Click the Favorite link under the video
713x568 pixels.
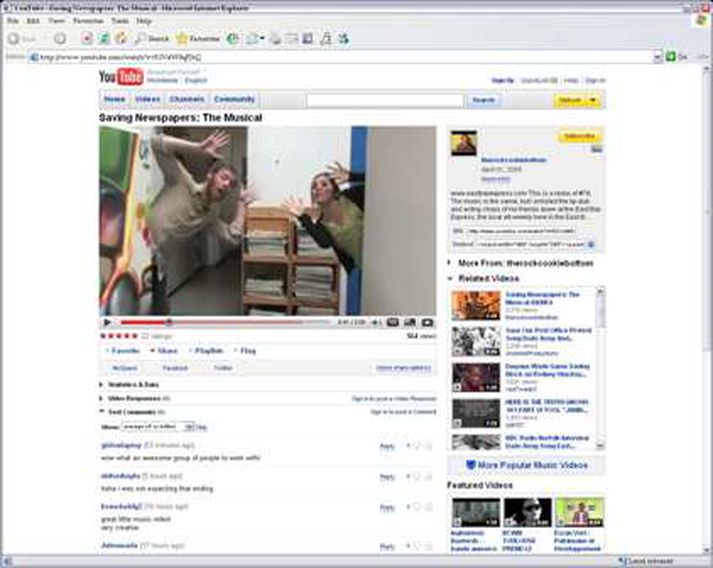123,351
